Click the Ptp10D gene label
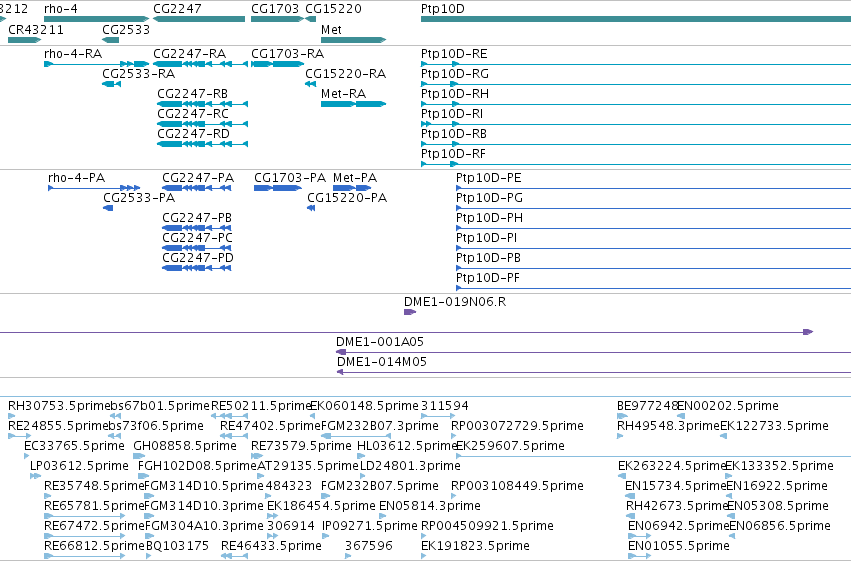The width and height of the screenshot is (851, 561). (x=443, y=9)
